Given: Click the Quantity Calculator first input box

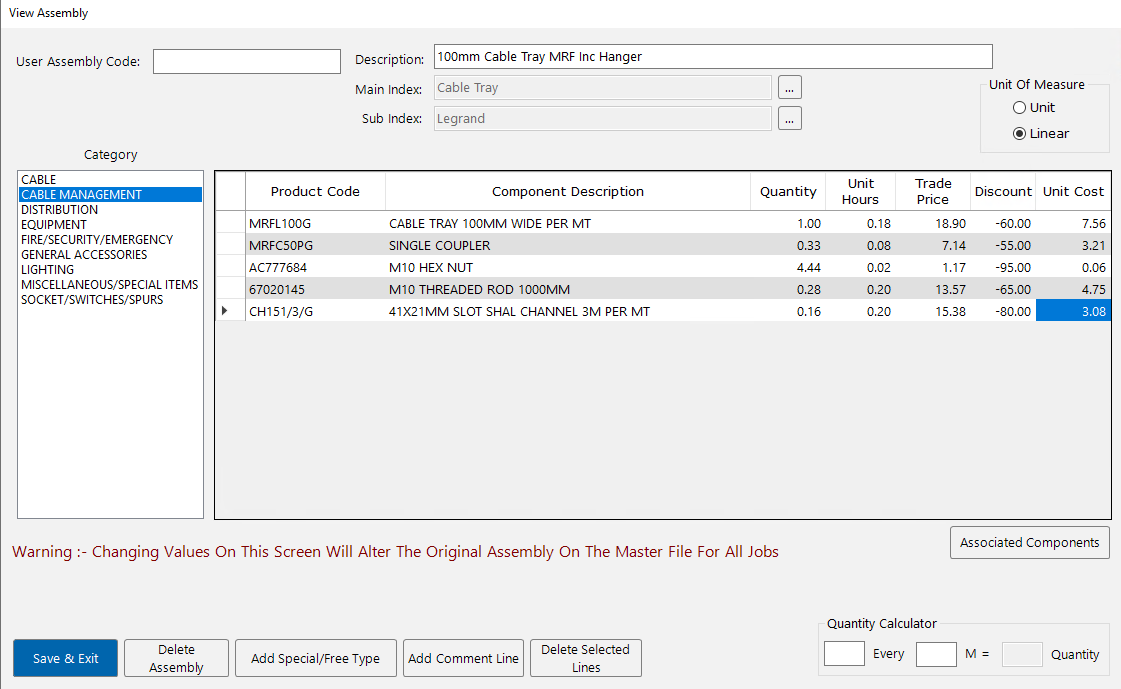Looking at the screenshot, I should (x=844, y=654).
